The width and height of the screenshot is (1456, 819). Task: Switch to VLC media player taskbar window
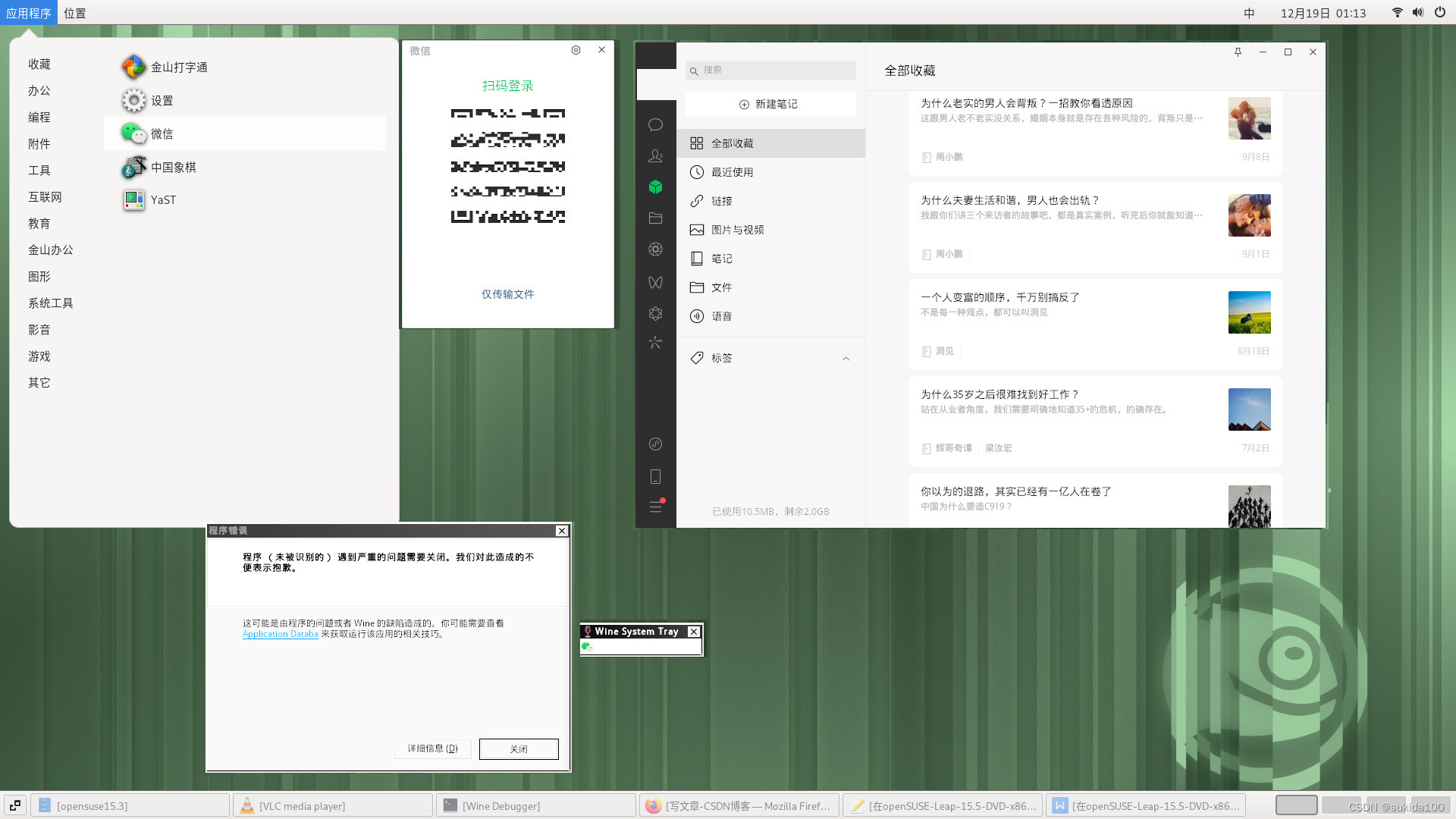pyautogui.click(x=333, y=805)
